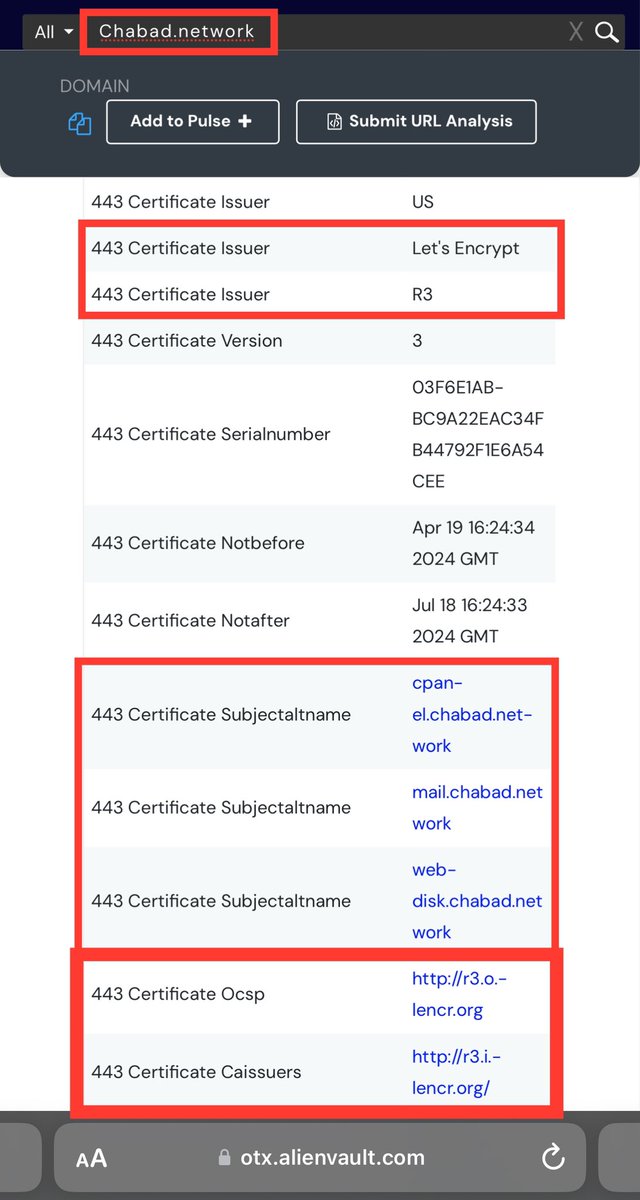Open the All search filter dropdown
Viewport: 640px width, 1200px height.
[x=54, y=32]
